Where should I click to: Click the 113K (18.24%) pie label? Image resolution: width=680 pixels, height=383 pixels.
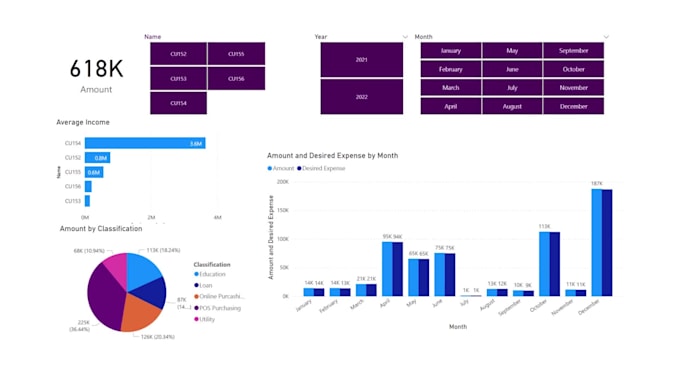pos(163,250)
